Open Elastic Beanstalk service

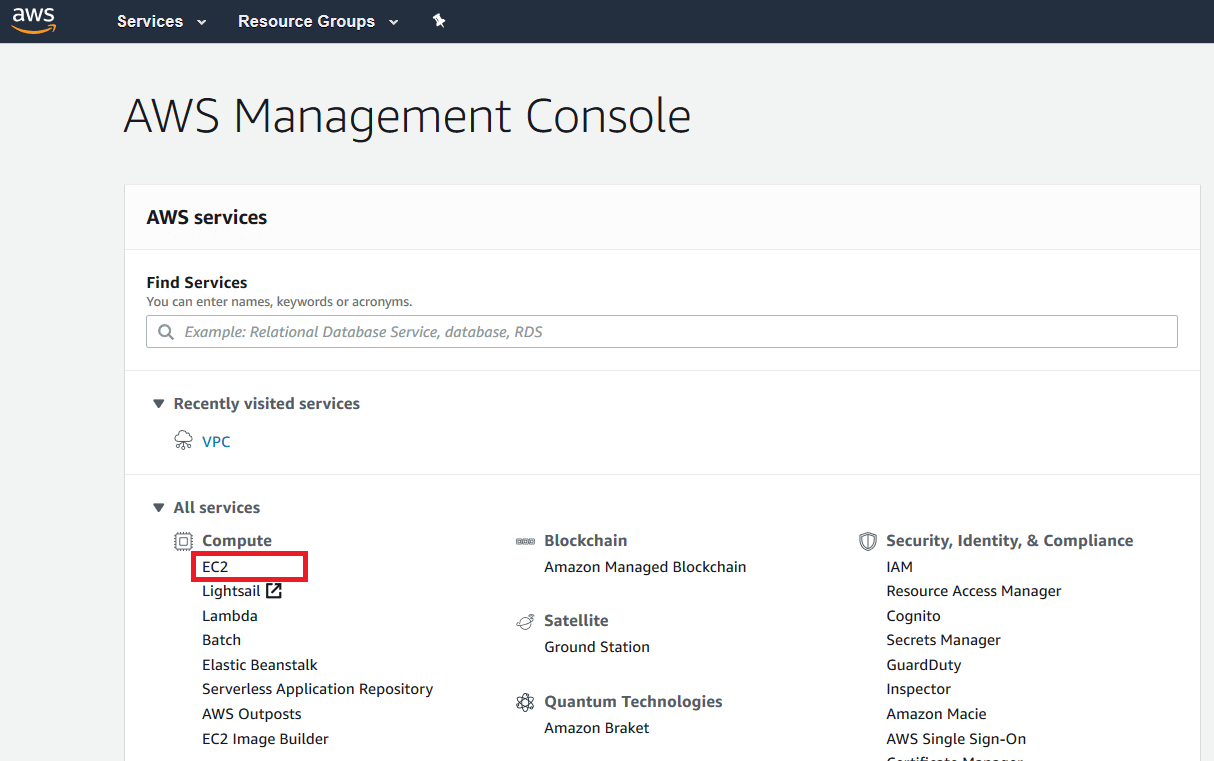click(260, 665)
